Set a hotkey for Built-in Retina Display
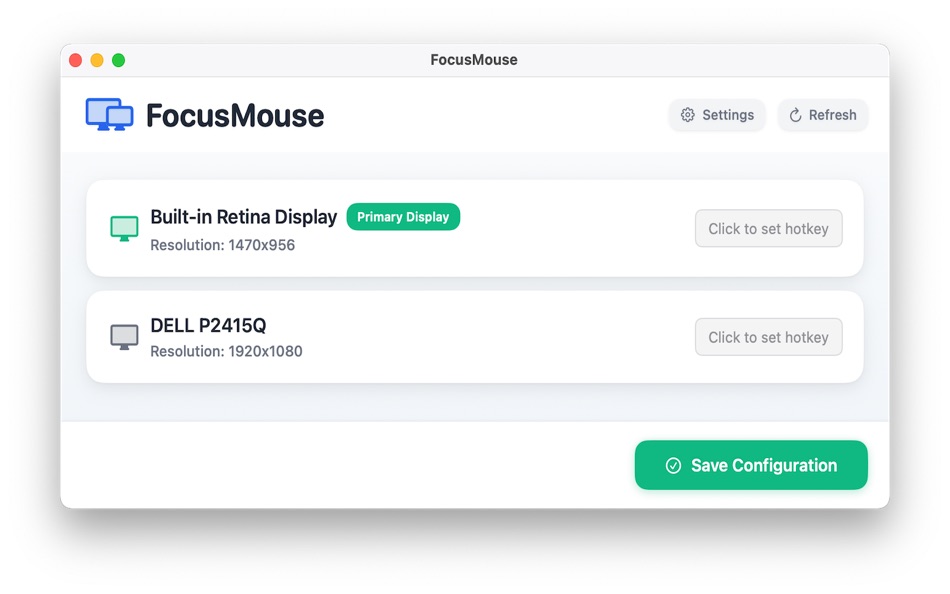This screenshot has height=594, width=950. pos(768,228)
